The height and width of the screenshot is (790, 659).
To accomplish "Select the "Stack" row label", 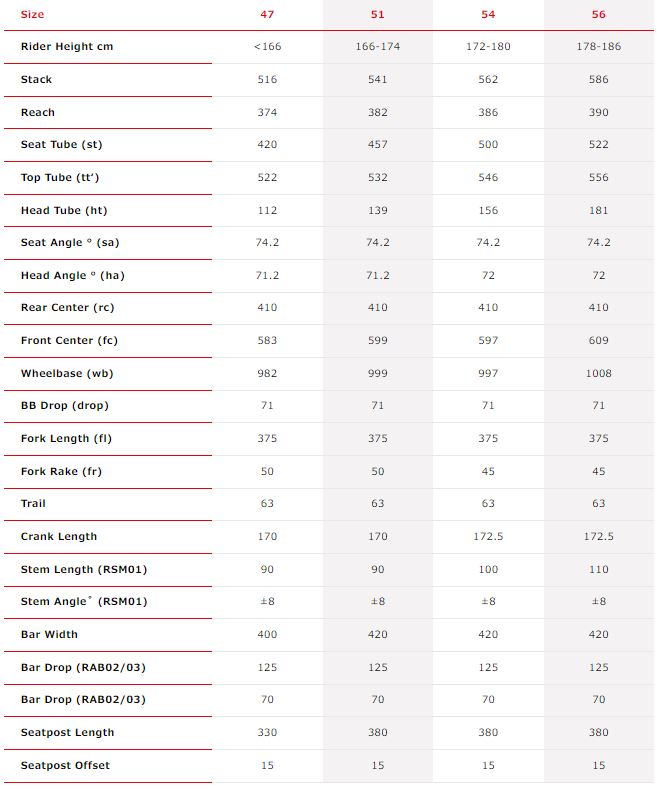I will click(36, 80).
